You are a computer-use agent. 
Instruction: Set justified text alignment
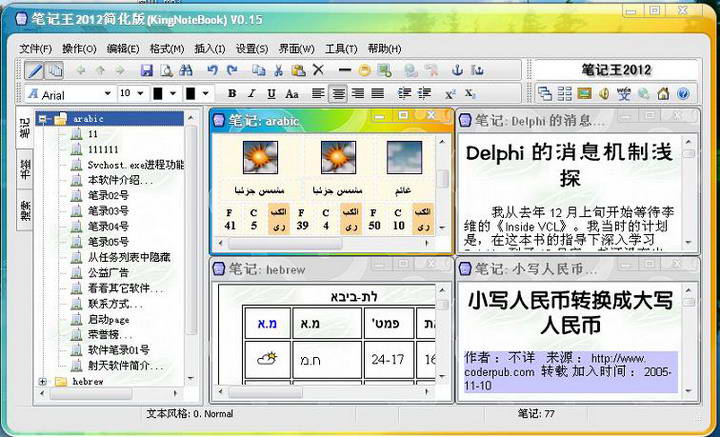377,94
